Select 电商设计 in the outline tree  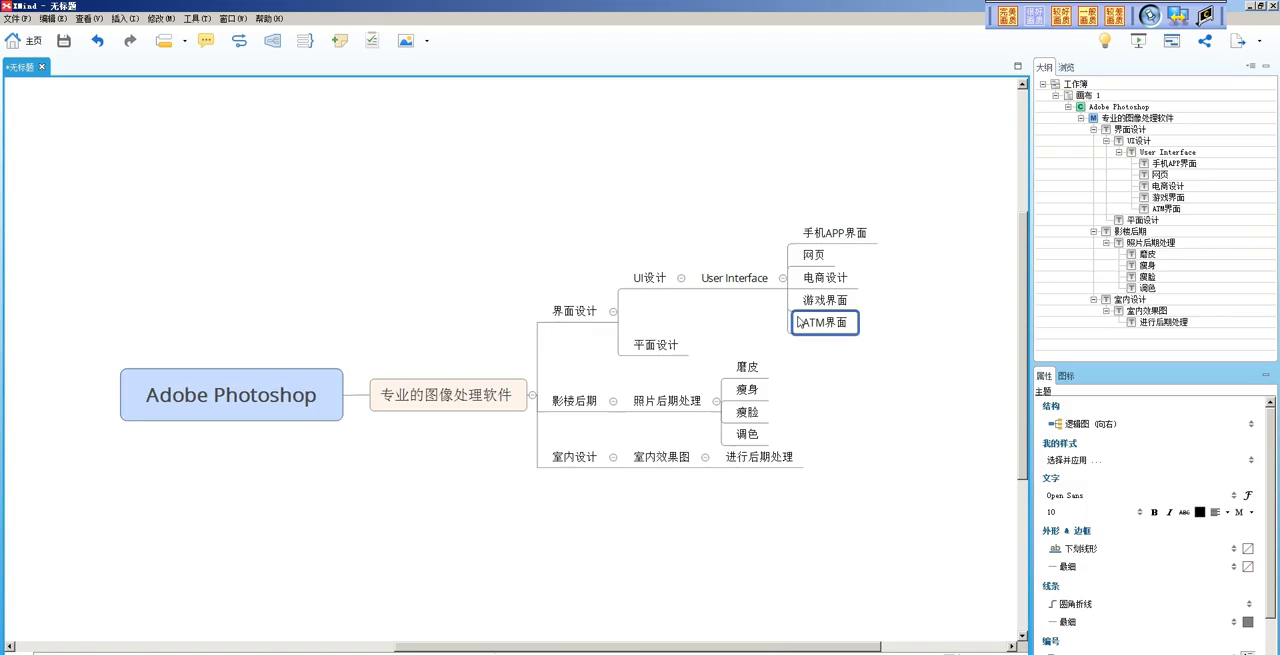[1167, 186]
